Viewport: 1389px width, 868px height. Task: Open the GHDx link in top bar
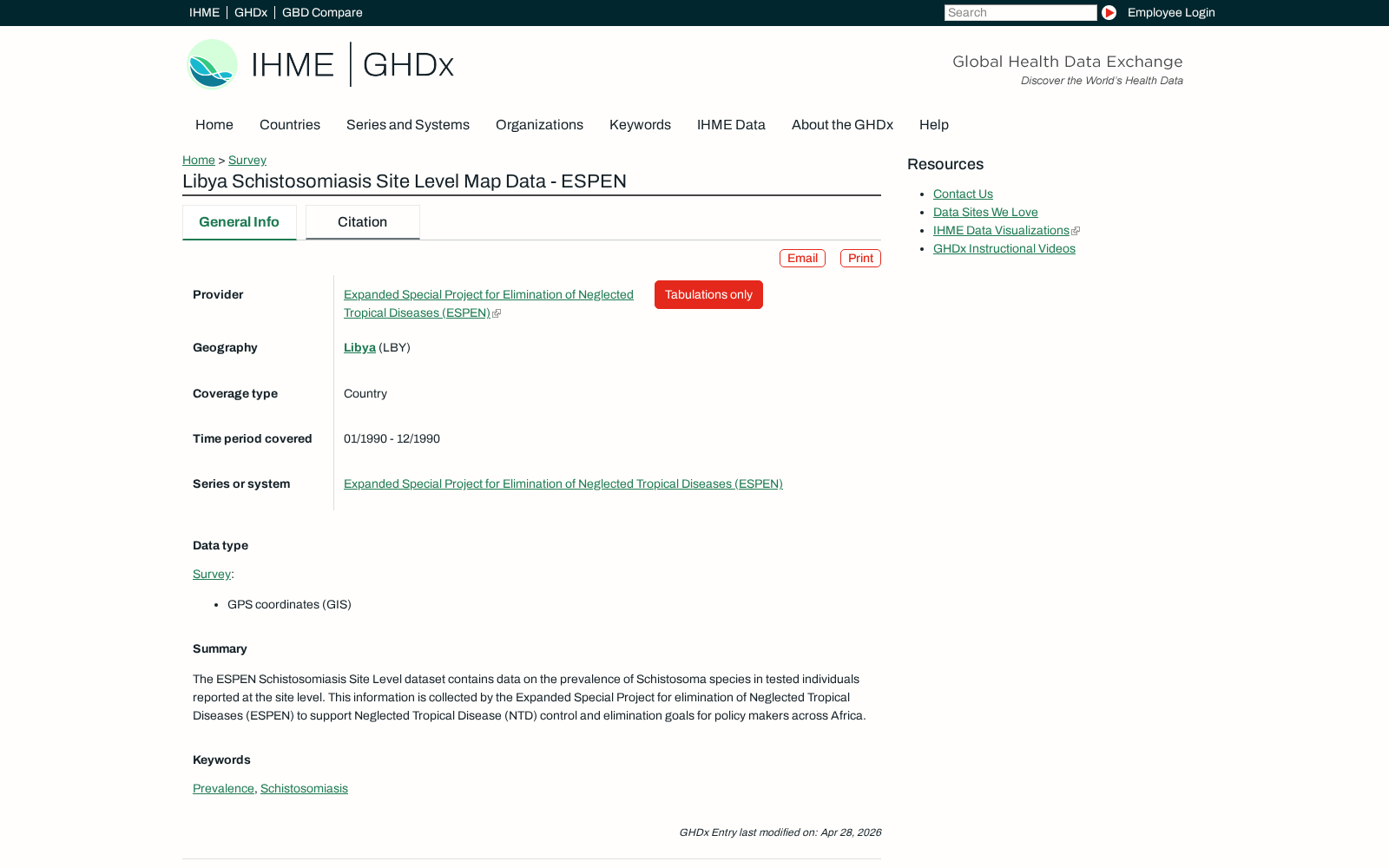point(251,12)
